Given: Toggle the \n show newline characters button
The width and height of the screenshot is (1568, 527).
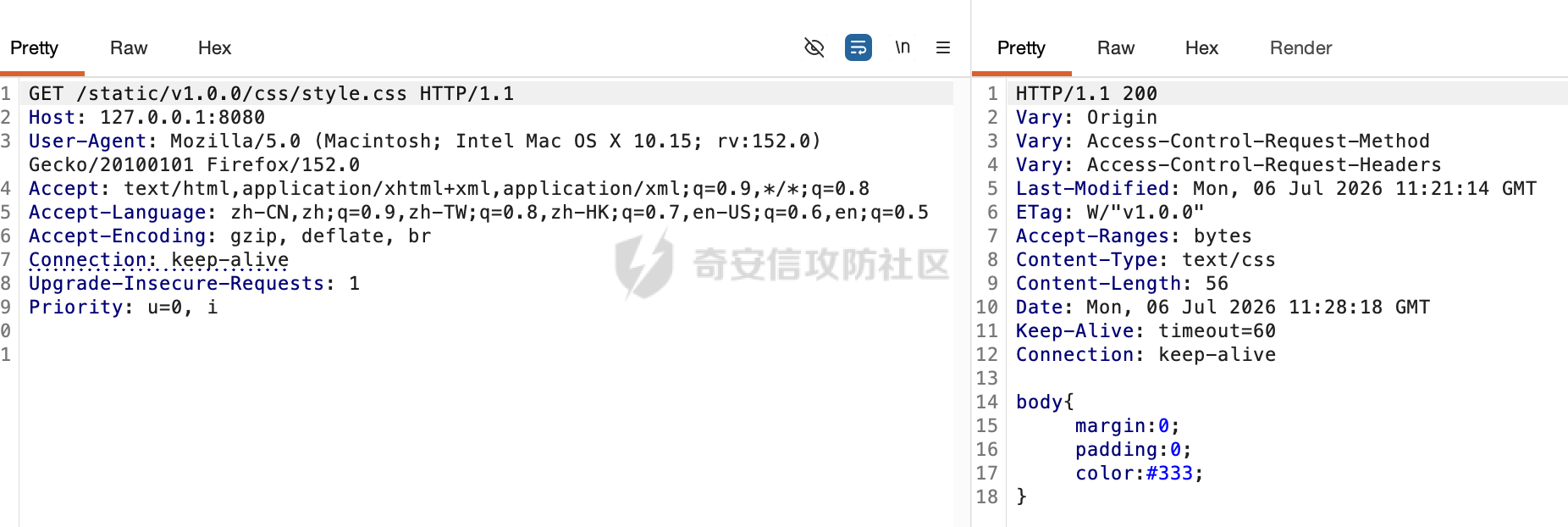Looking at the screenshot, I should [903, 47].
